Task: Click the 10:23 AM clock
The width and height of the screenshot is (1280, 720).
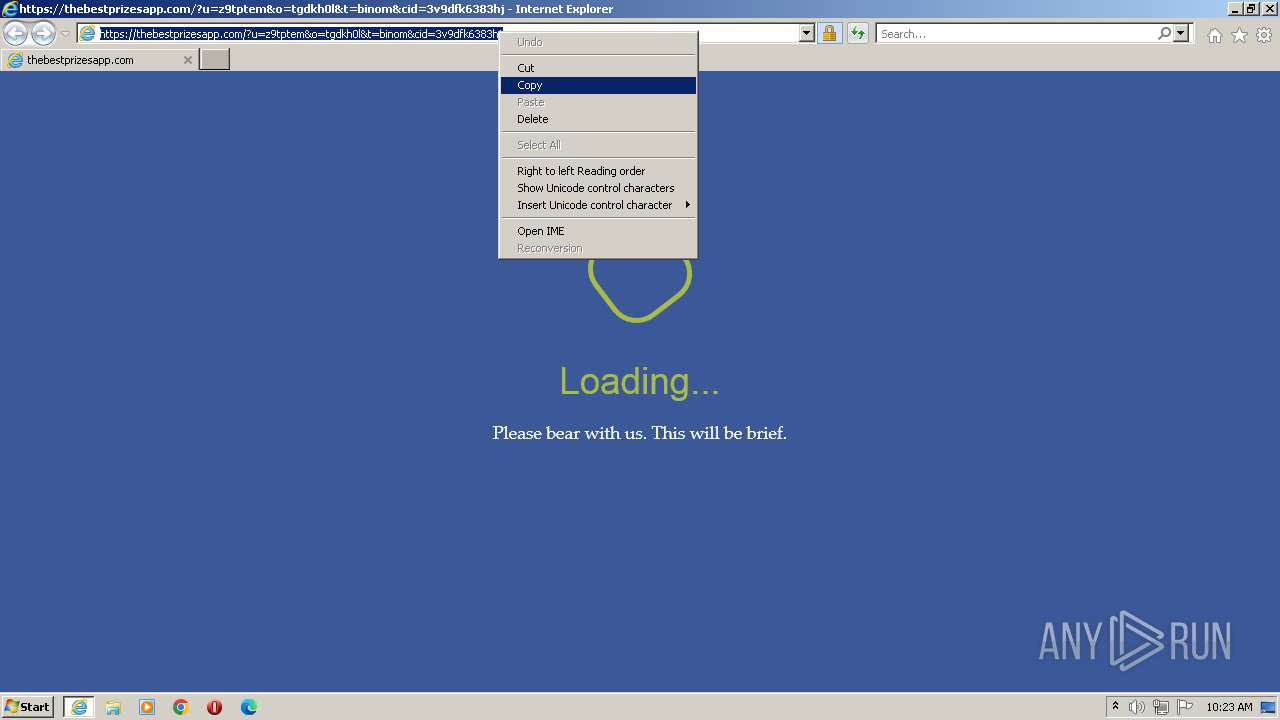Action: click(1229, 707)
